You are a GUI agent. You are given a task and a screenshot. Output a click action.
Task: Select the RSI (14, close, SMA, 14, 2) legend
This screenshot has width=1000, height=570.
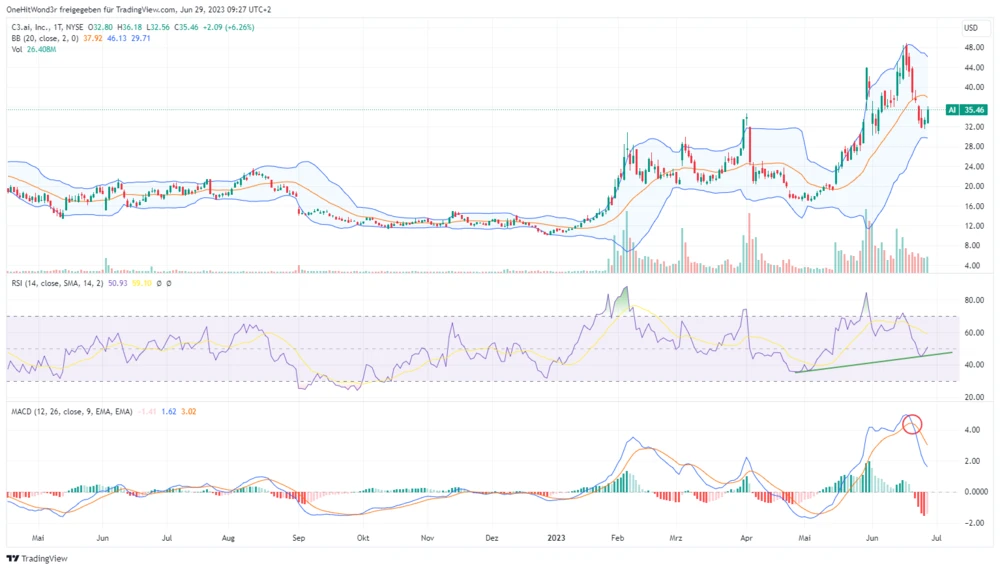point(60,284)
